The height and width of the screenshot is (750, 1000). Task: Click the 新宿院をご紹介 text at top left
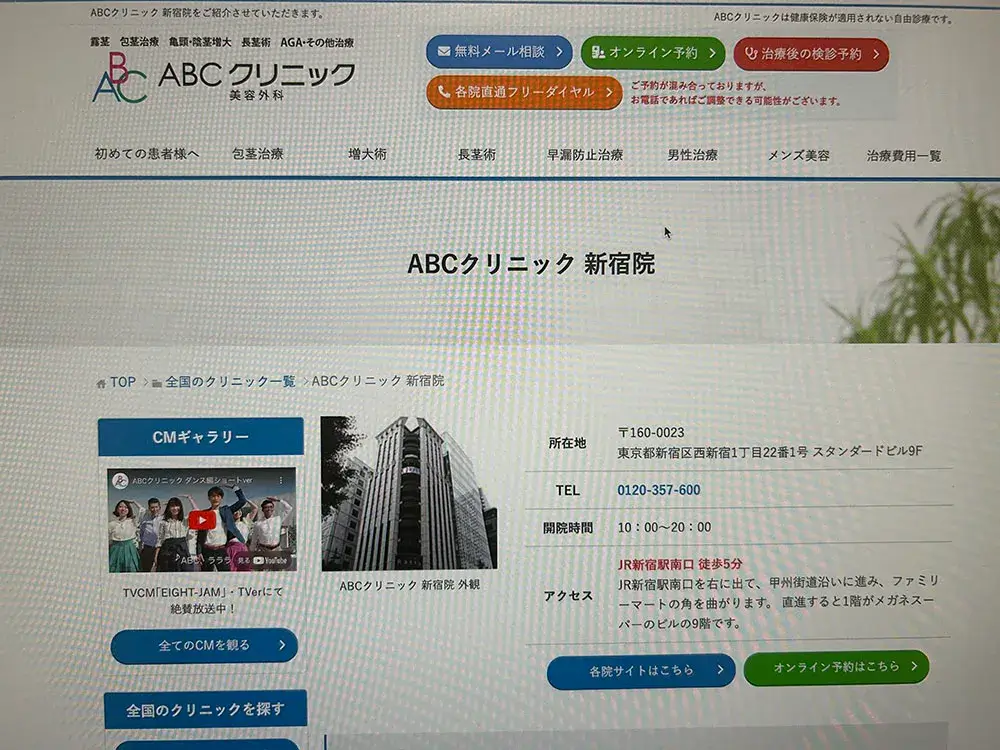click(207, 13)
